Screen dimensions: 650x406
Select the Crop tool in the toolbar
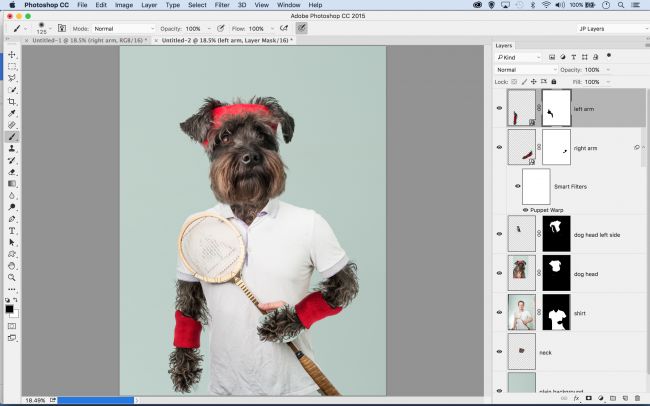12,101
